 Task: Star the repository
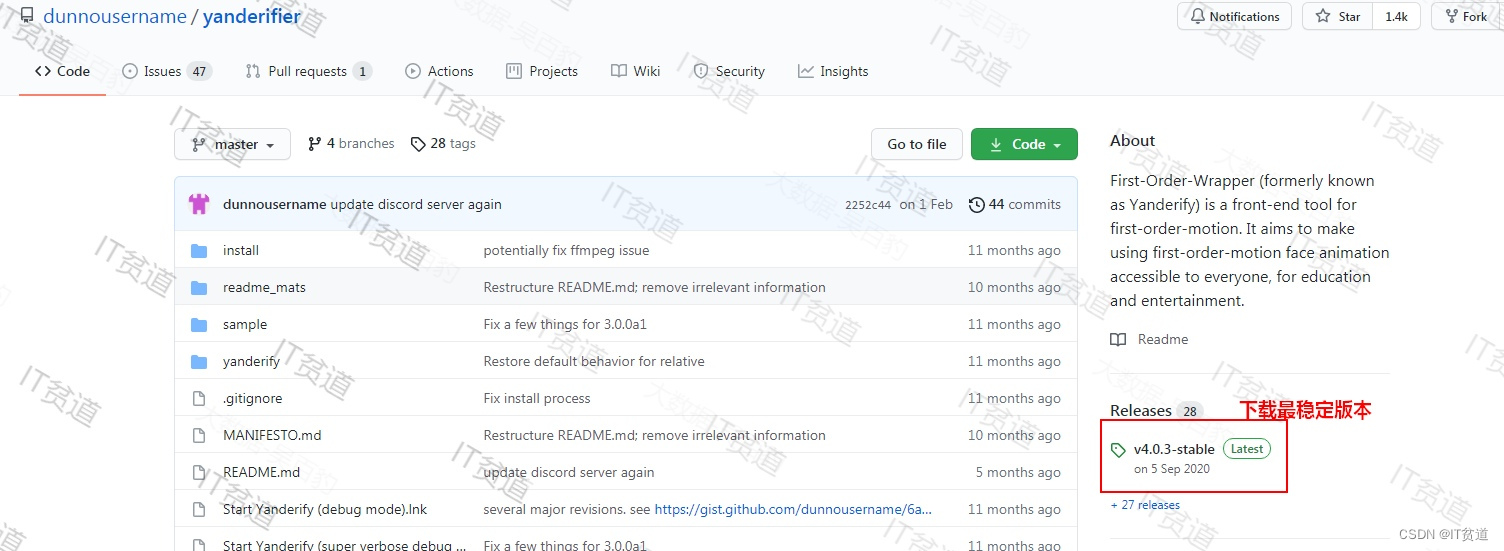[x=1338, y=16]
